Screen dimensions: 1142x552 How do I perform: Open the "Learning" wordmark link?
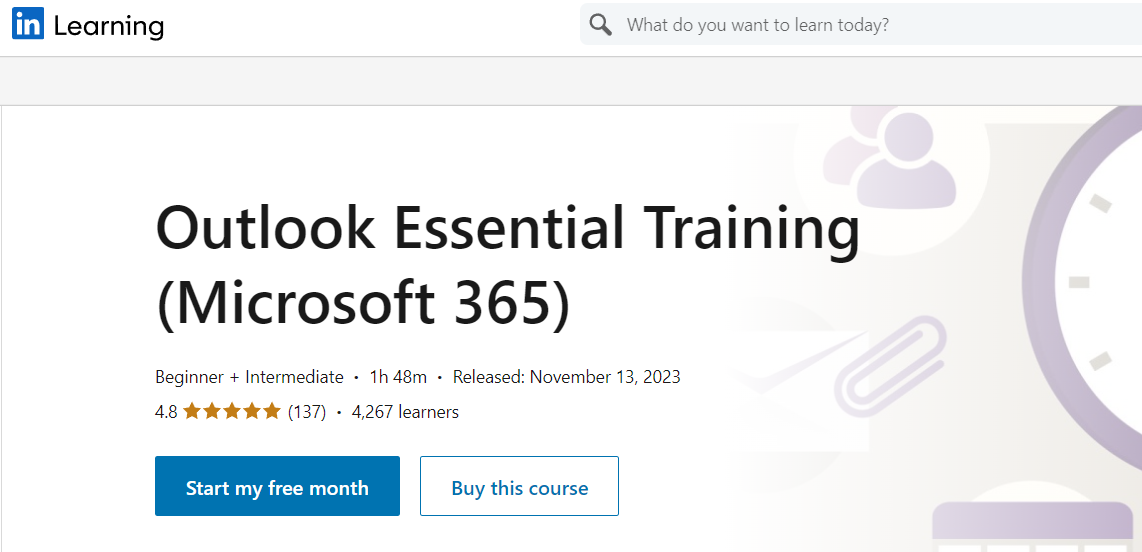[x=109, y=26]
